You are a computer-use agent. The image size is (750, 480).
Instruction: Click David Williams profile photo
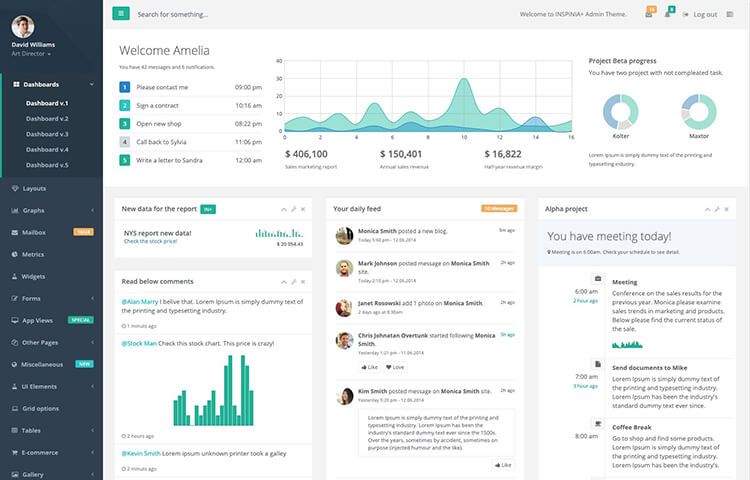[x=23, y=27]
